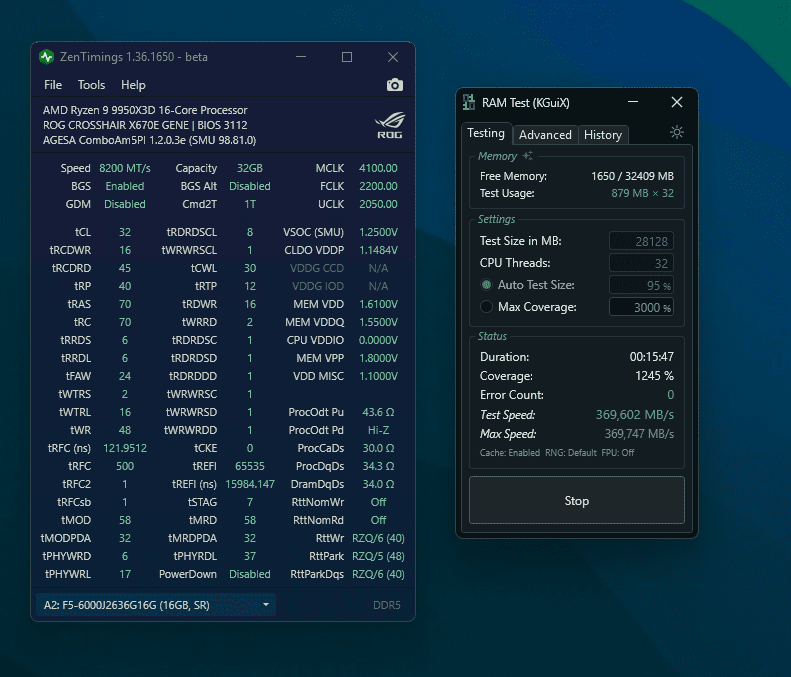Click the MEM VDD value 1.6100V
791x677 pixels.
378,304
